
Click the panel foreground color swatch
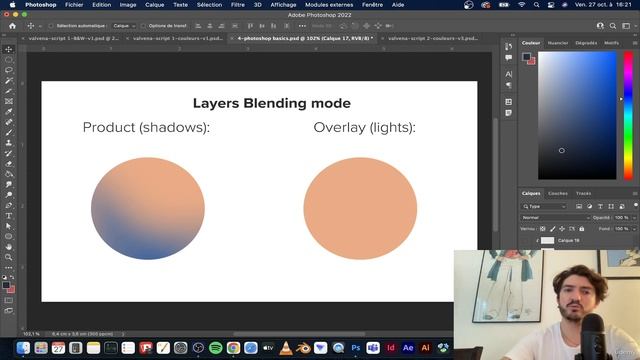(x=527, y=57)
